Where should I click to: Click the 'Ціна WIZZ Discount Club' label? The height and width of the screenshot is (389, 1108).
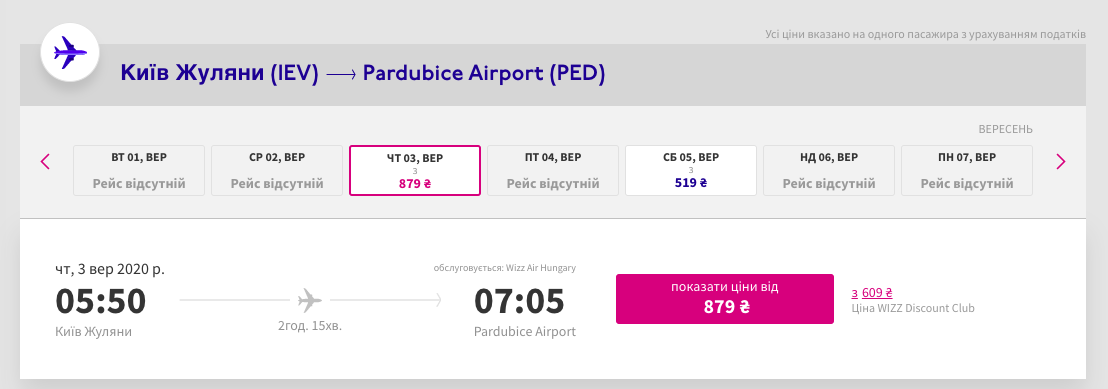pos(913,308)
